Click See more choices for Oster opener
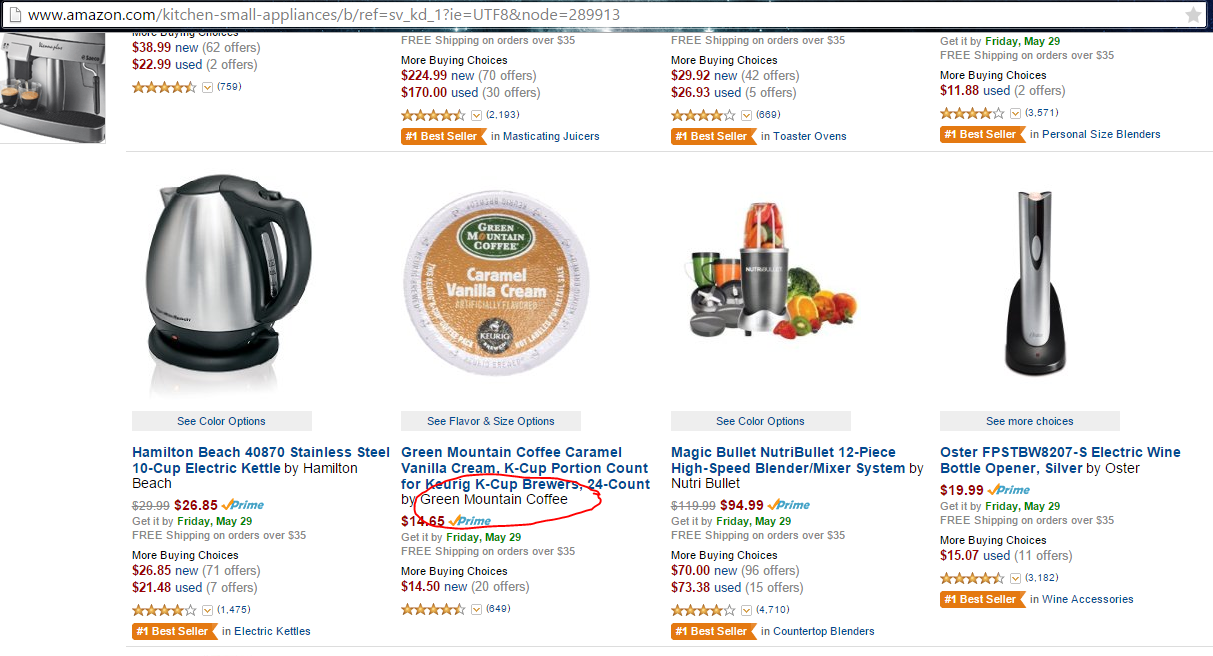Screen dimensions: 1213x656 click(x=1029, y=421)
